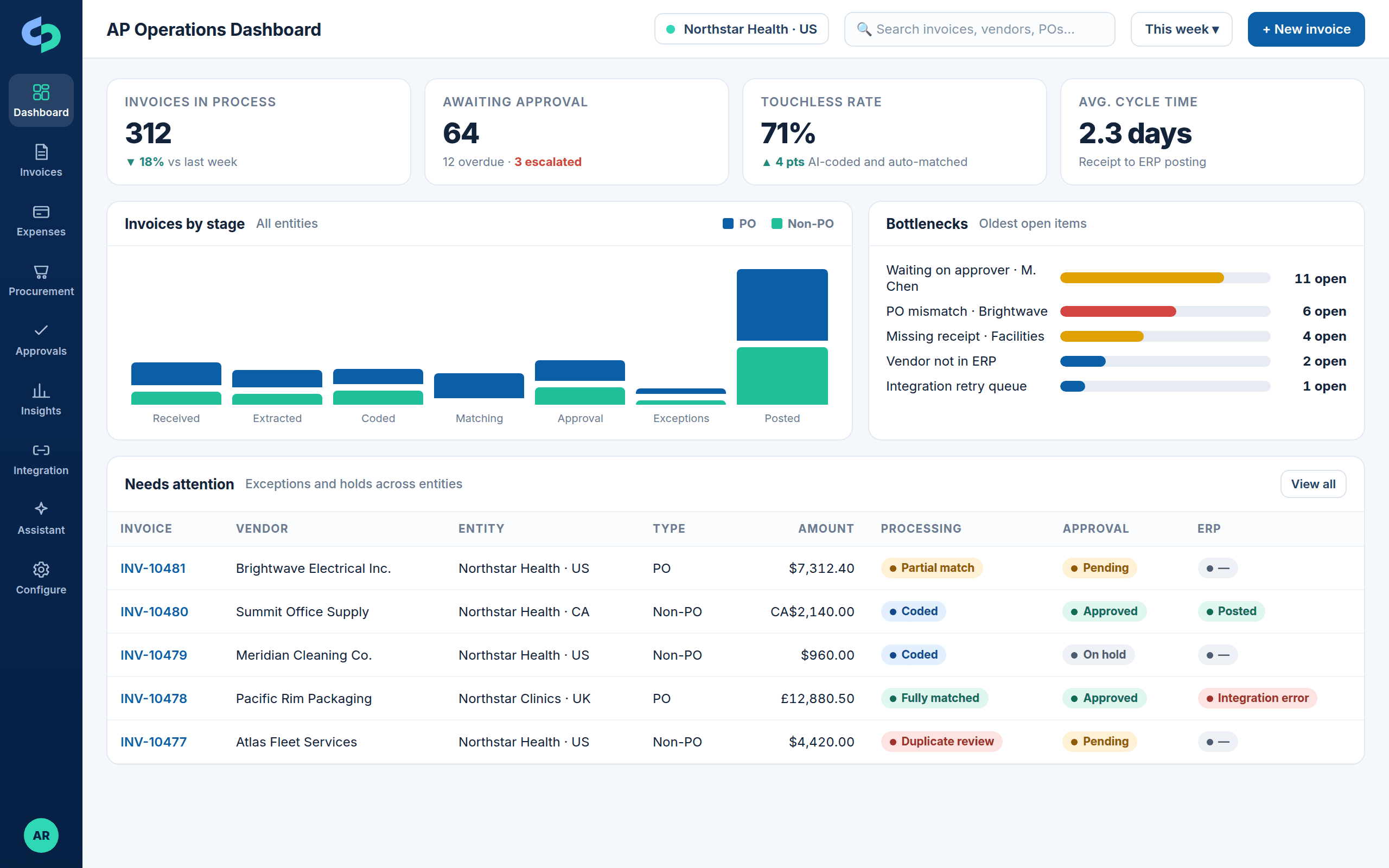1389x868 pixels.
Task: Toggle the Non-PO legend swatch
Action: (x=776, y=224)
